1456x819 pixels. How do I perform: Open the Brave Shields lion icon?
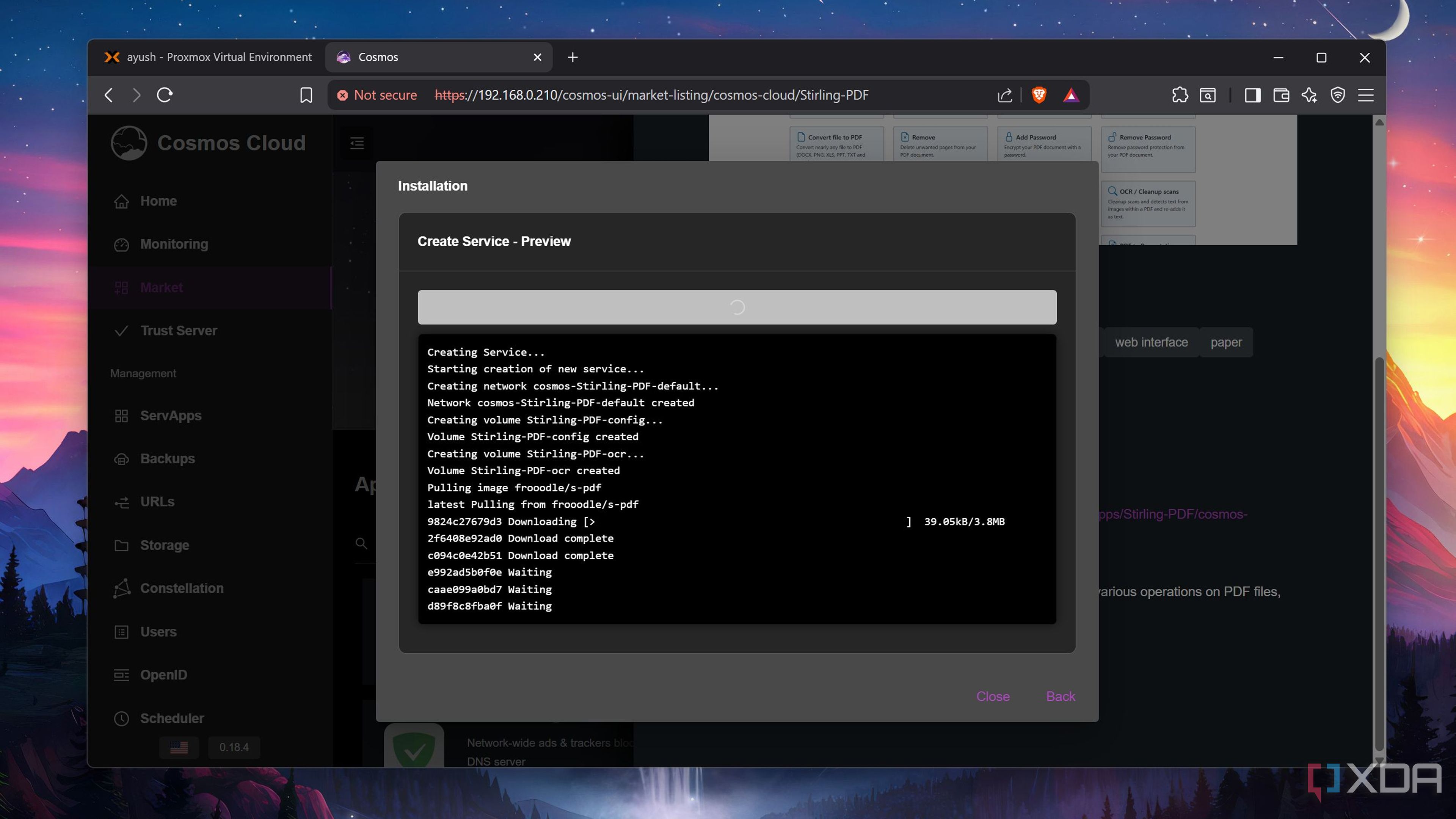tap(1039, 95)
